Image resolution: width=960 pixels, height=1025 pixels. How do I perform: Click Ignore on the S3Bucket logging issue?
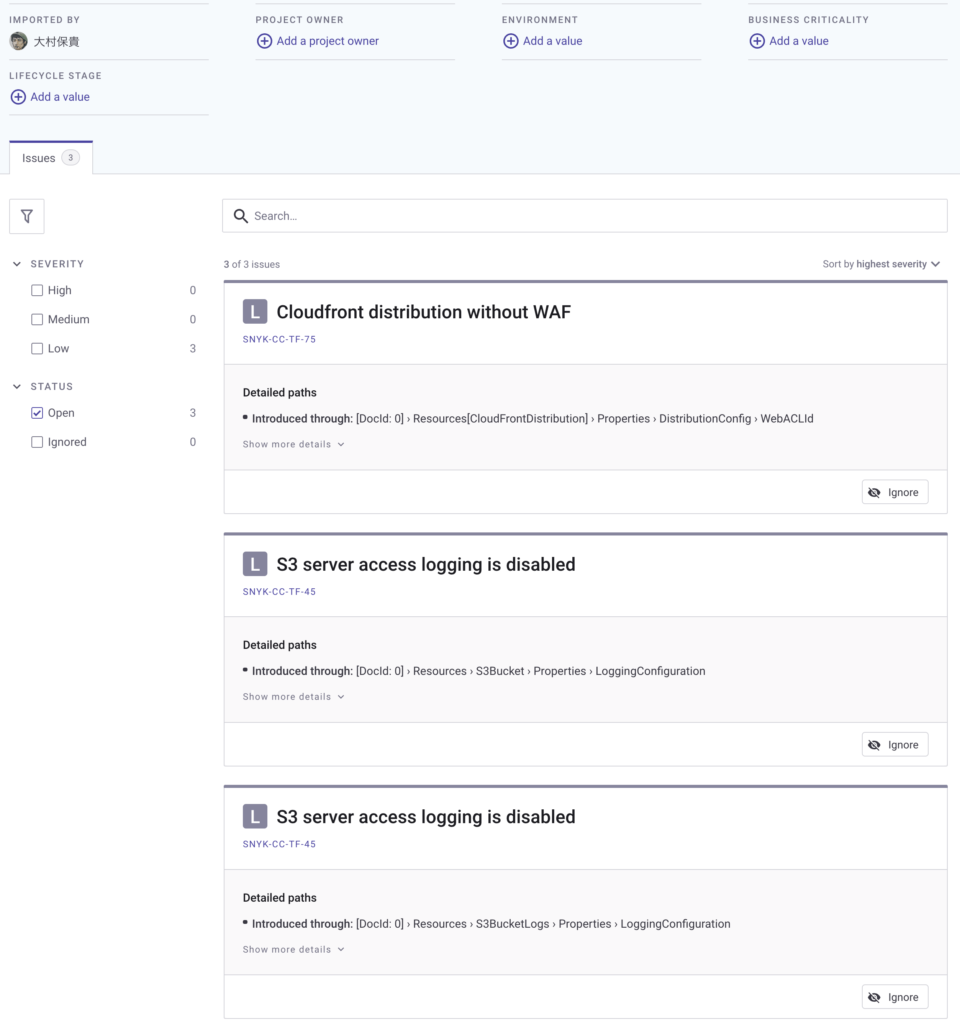coord(894,744)
